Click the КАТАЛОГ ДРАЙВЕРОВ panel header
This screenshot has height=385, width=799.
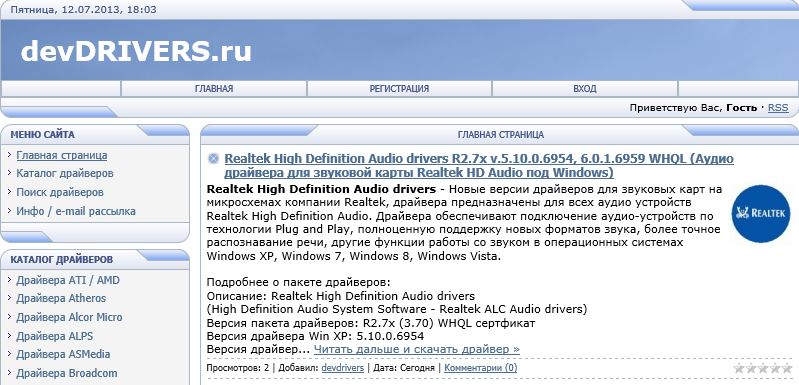62,260
